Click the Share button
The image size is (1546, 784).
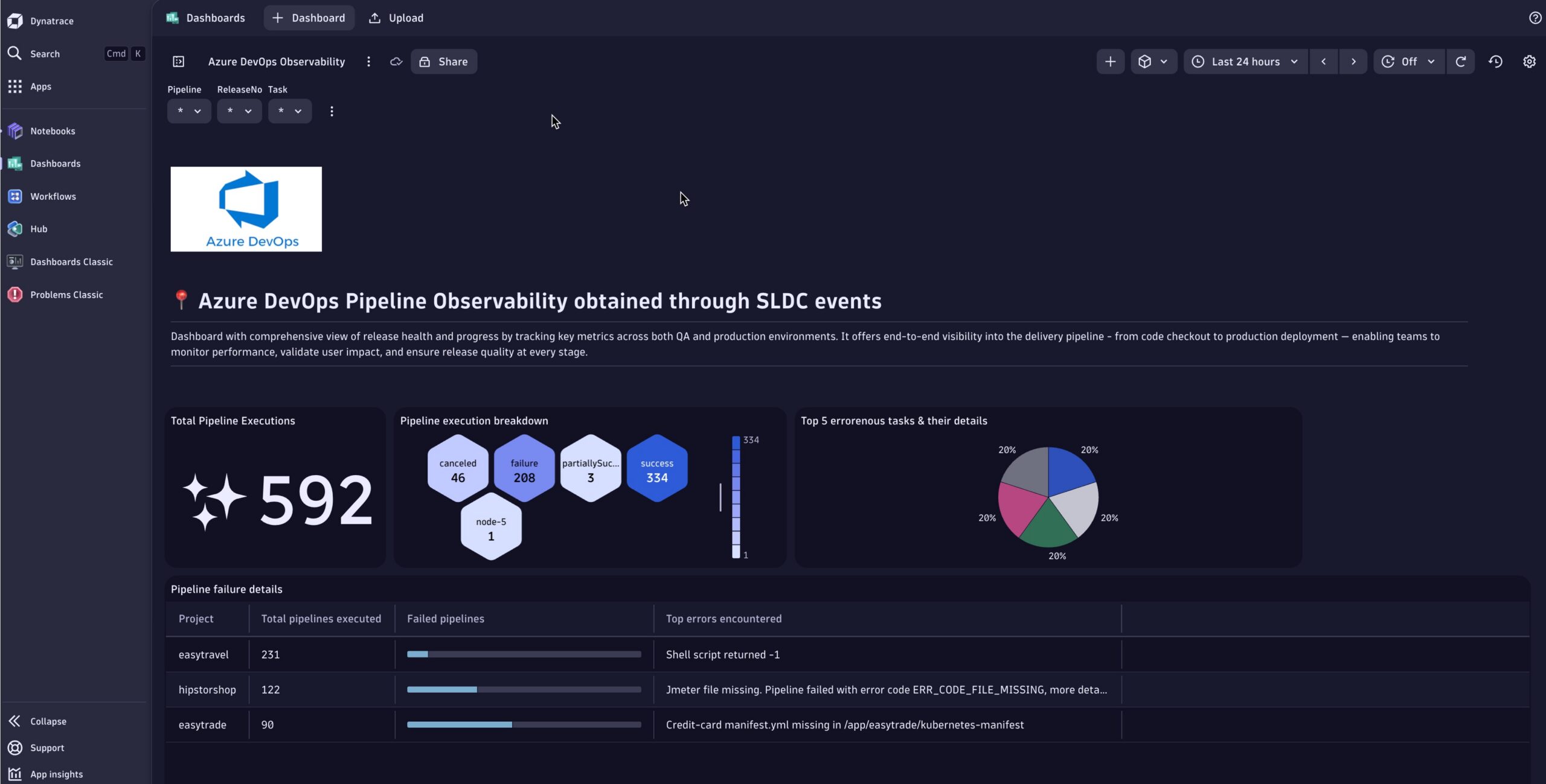[444, 62]
